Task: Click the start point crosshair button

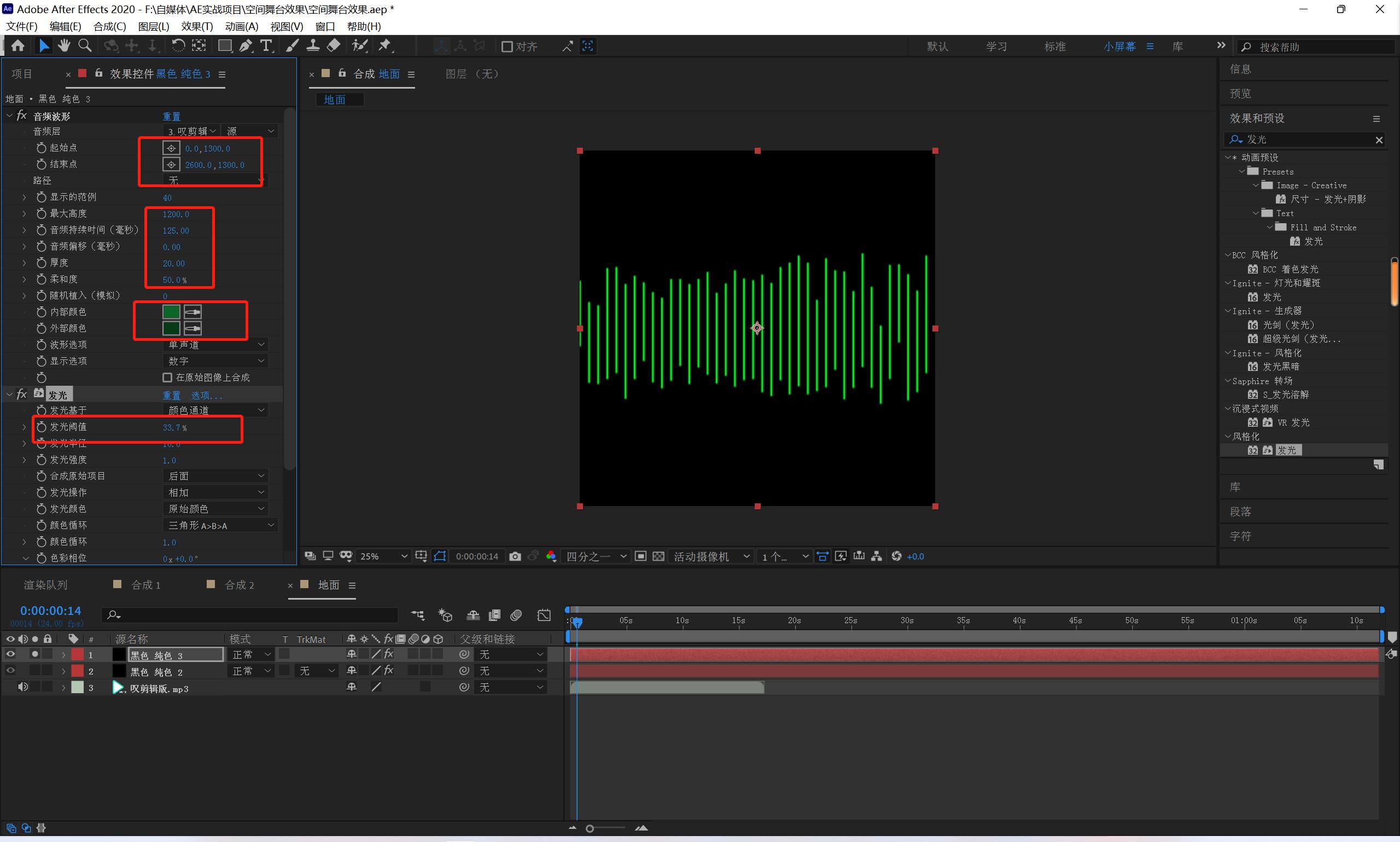Action: click(x=171, y=148)
